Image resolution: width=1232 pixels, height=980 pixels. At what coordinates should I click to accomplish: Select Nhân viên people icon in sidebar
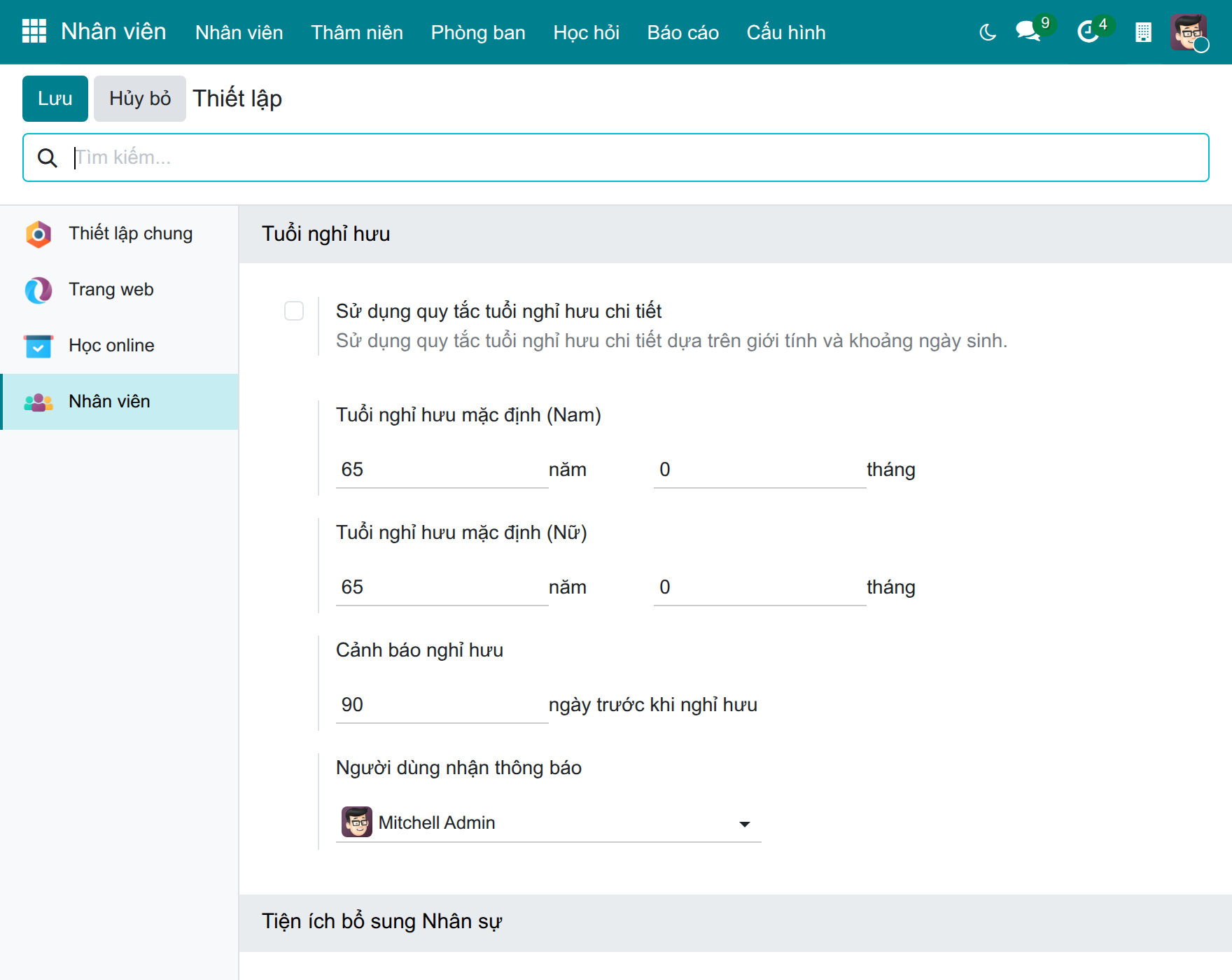coord(38,402)
